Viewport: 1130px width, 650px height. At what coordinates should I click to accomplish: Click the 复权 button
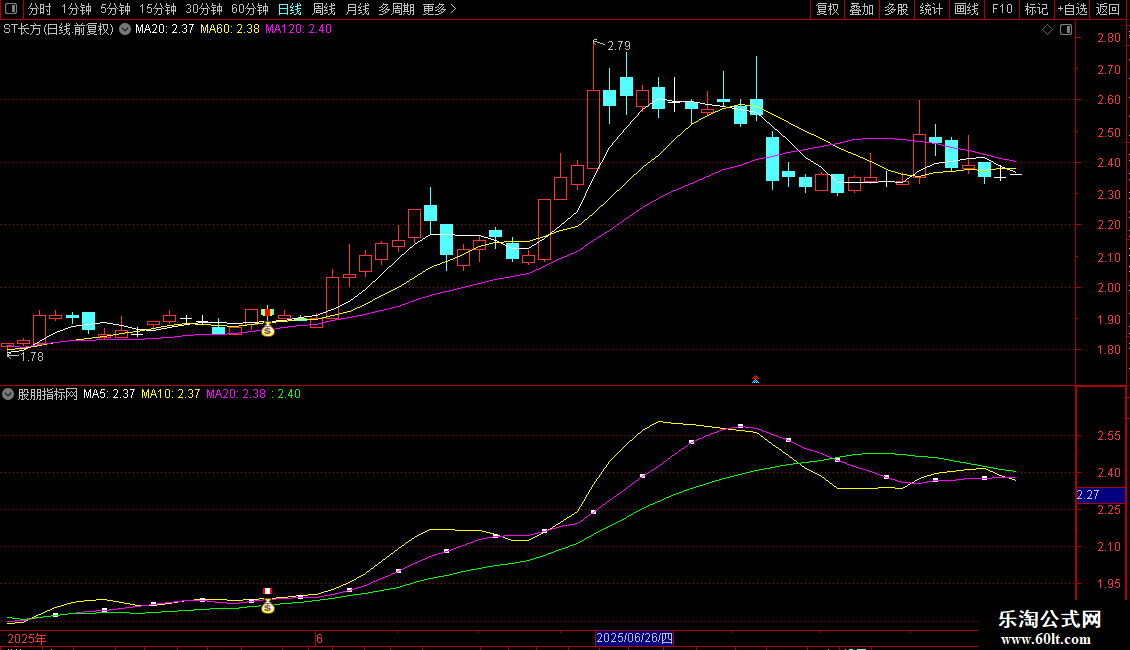coord(827,9)
